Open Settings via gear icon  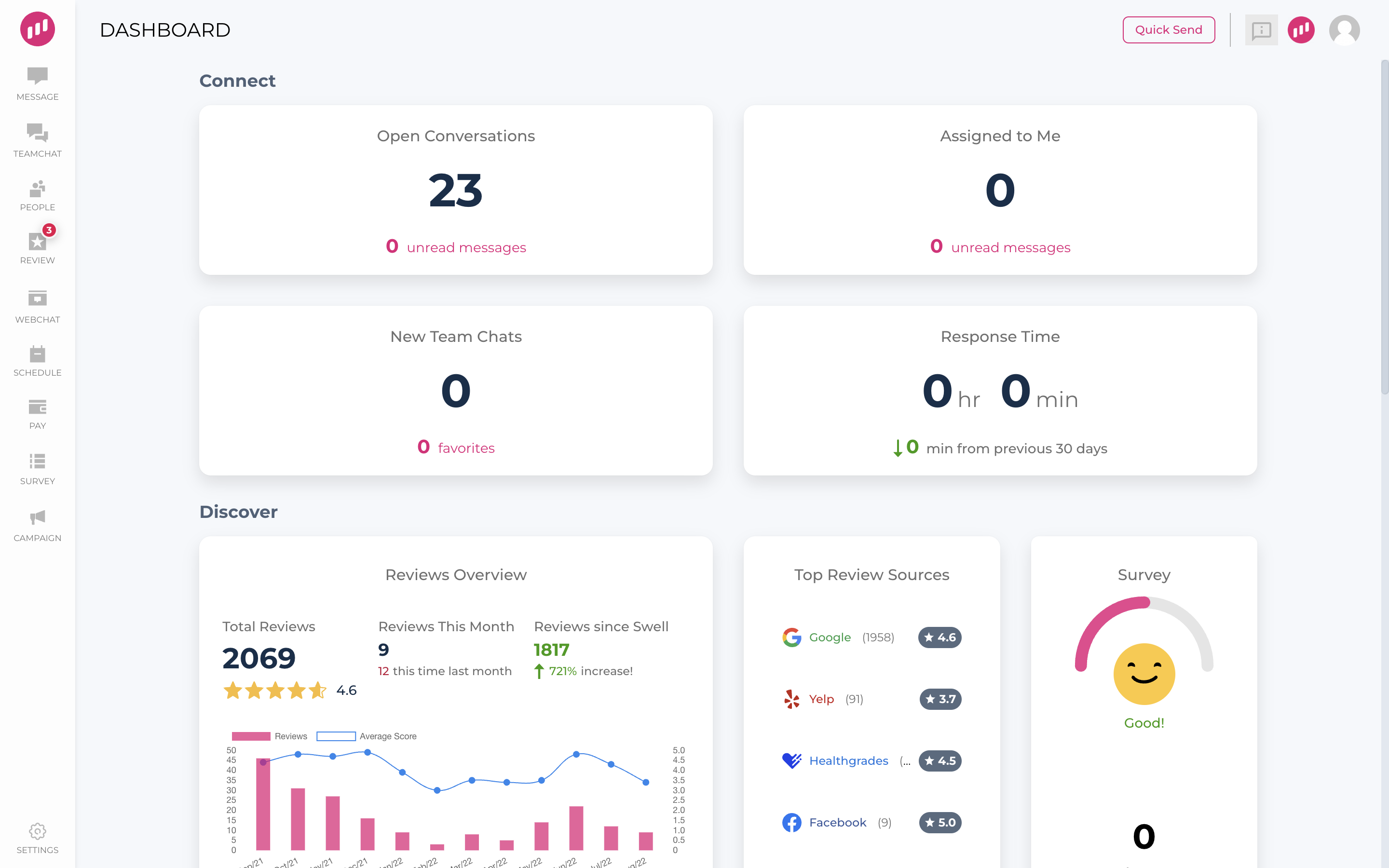[x=37, y=832]
